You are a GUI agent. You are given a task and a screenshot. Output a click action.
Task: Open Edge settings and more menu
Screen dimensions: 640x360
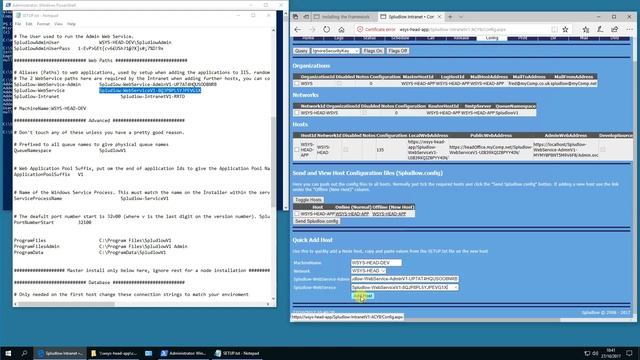pyautogui.click(x=629, y=29)
